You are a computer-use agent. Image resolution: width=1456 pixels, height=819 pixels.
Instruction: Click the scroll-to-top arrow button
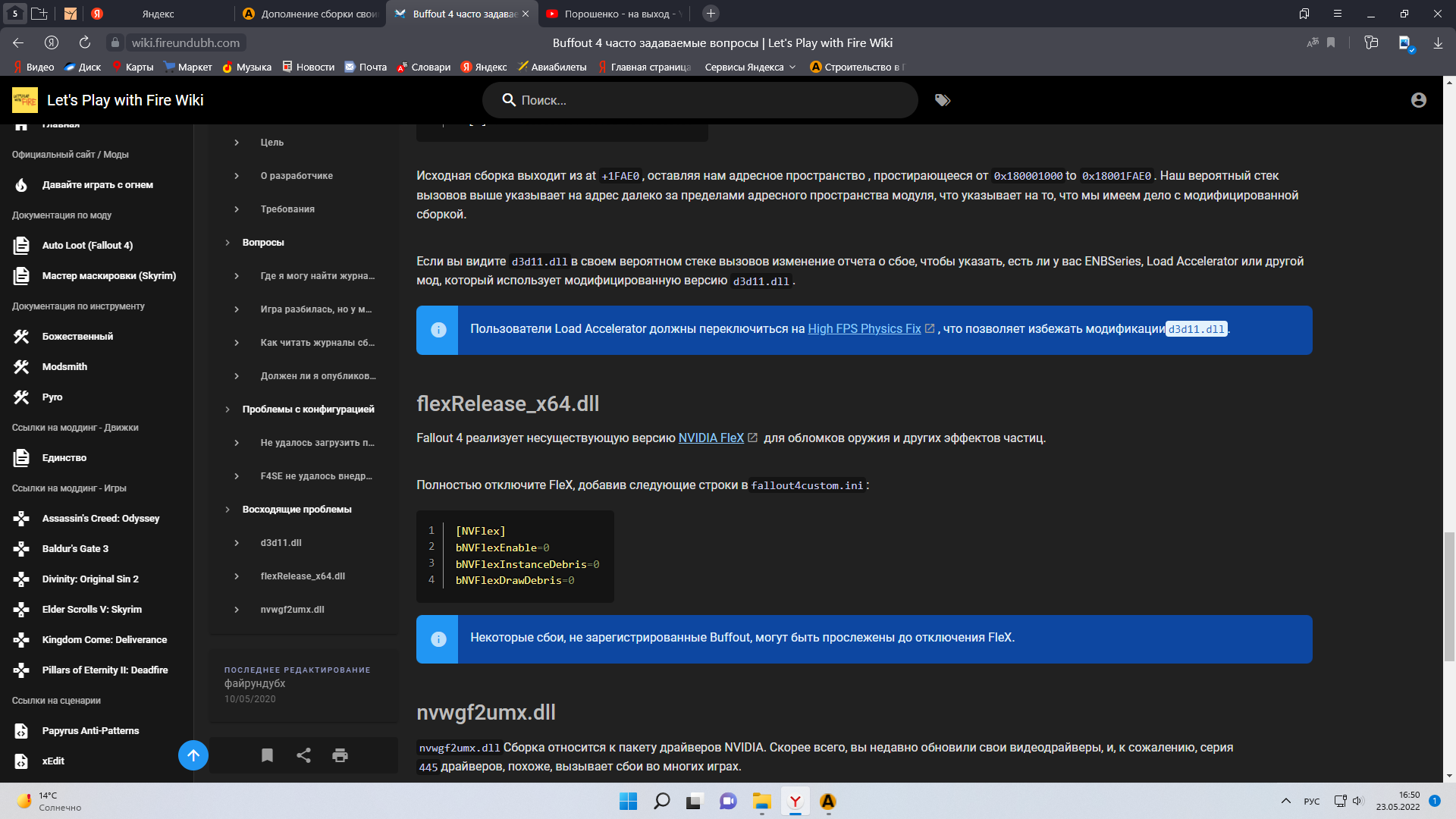[x=193, y=755]
